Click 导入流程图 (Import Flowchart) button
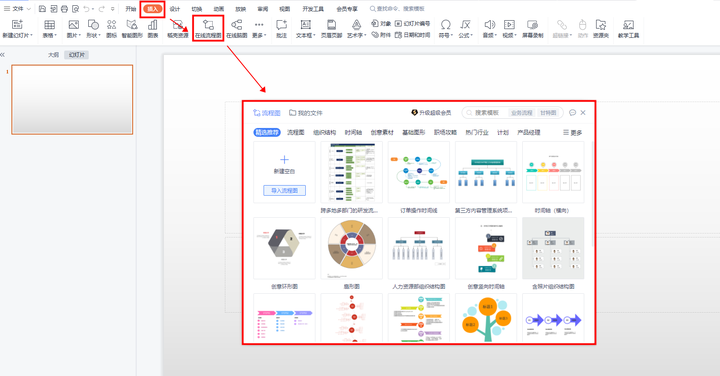This screenshot has width=720, height=376. 284,190
